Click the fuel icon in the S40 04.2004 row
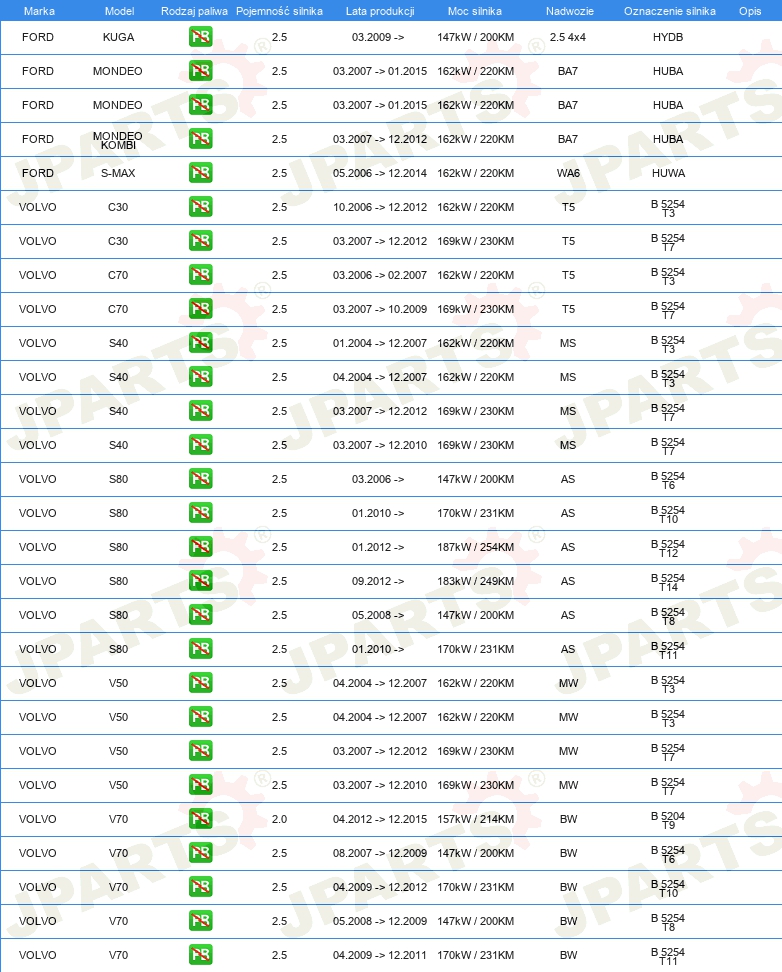The width and height of the screenshot is (782, 972). (x=200, y=377)
